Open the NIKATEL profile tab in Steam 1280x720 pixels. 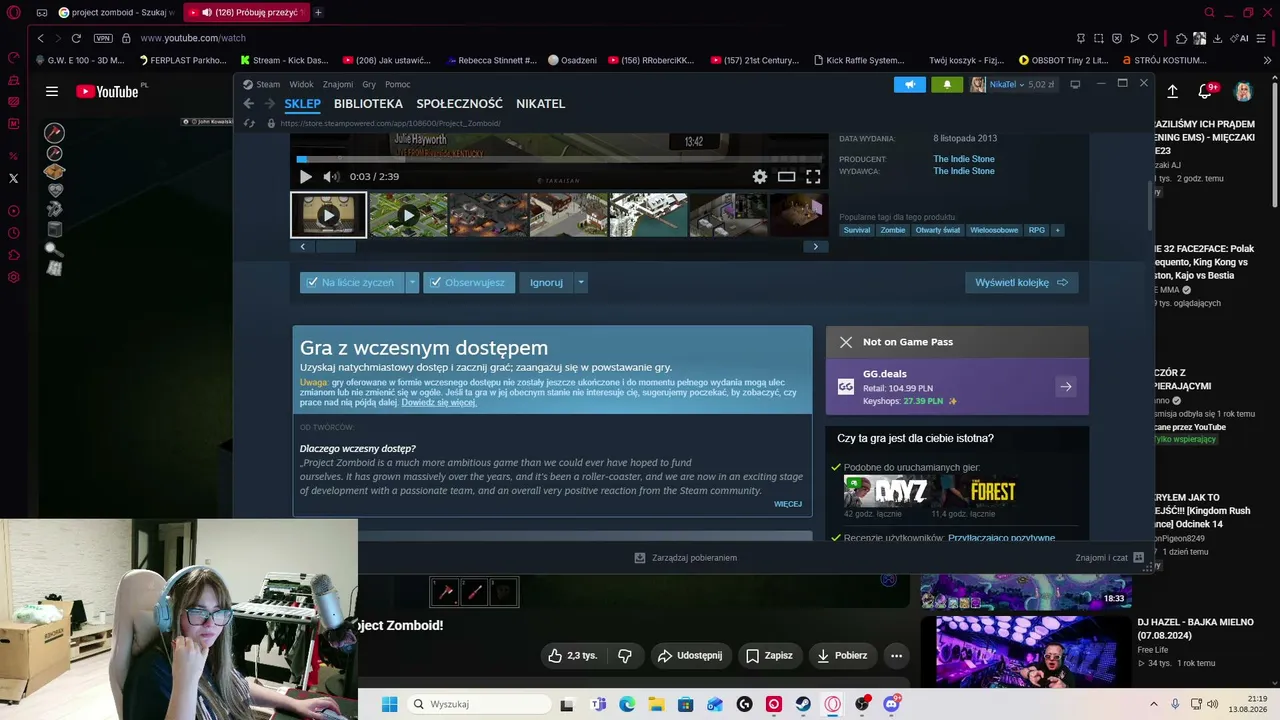(540, 104)
